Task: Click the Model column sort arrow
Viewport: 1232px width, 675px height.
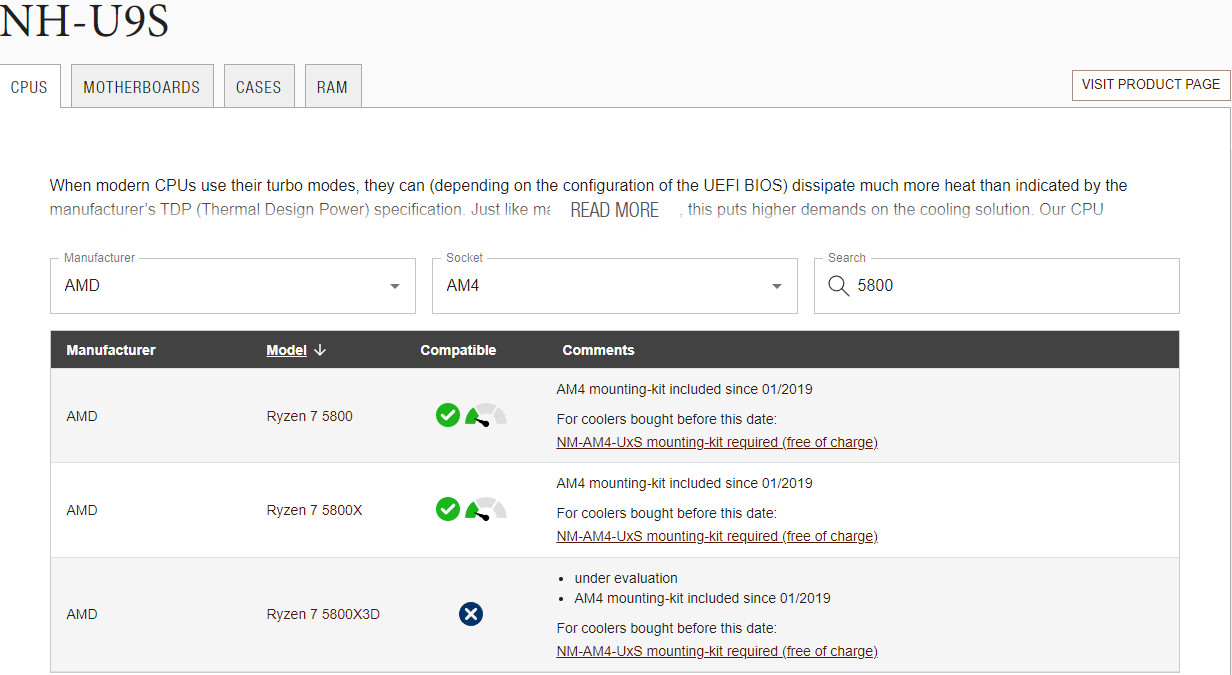Action: 320,350
